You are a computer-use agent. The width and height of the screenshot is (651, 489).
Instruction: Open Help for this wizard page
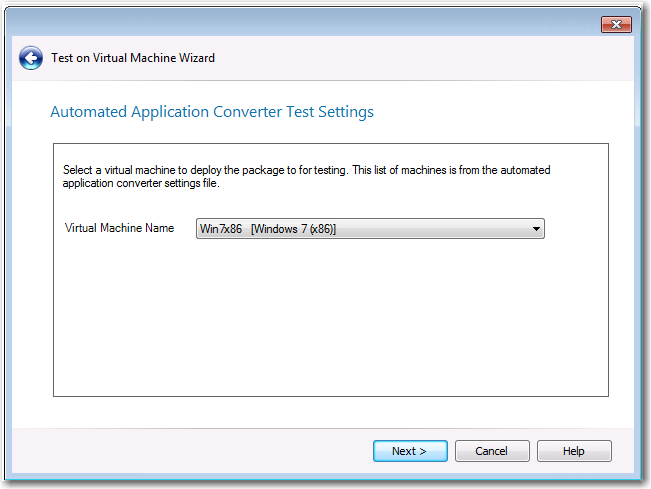point(574,451)
